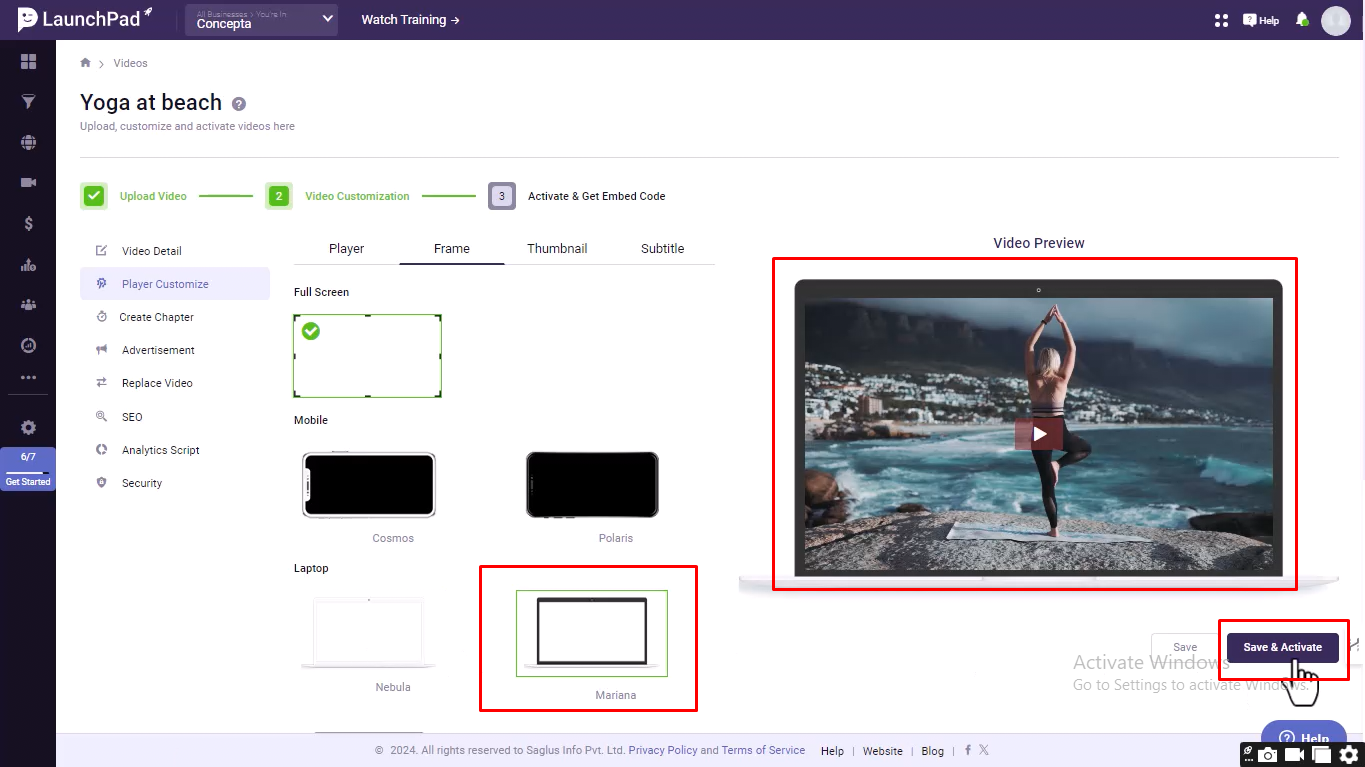The height and width of the screenshot is (767, 1365).
Task: Click the LaunchPad logo
Action: (x=85, y=19)
